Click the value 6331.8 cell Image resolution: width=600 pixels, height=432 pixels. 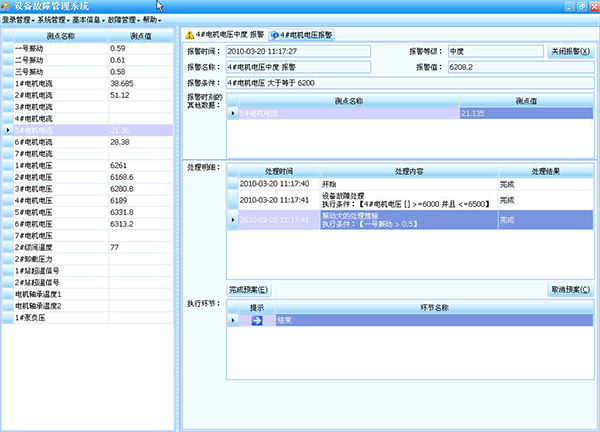click(141, 212)
